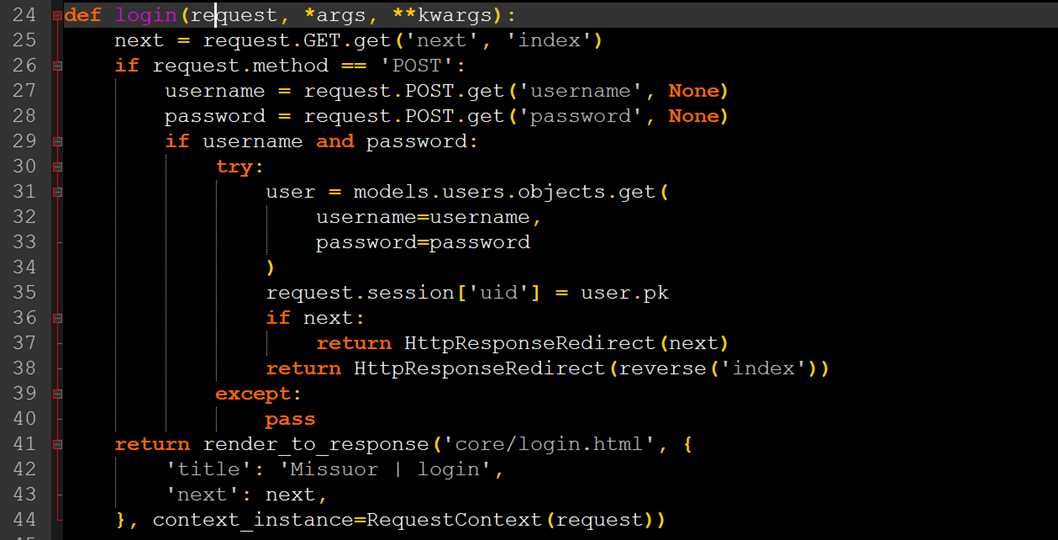The image size is (1058, 540).
Task: Fold the except block on line 39
Action: 57,394
